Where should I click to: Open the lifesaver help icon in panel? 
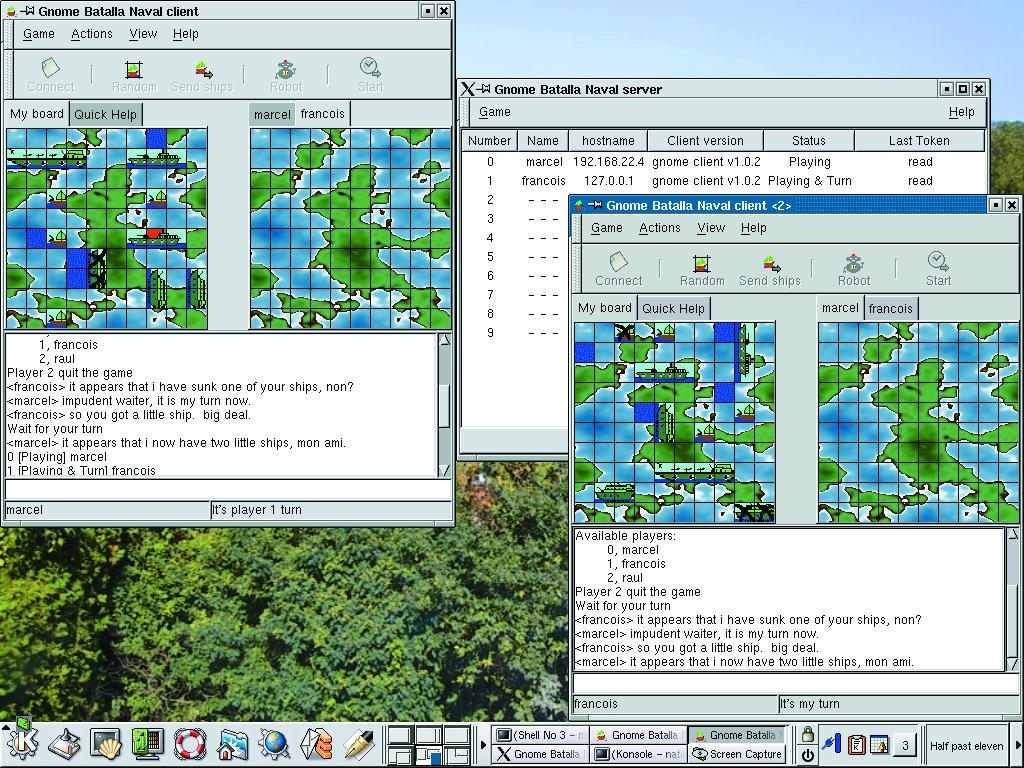pyautogui.click(x=189, y=743)
